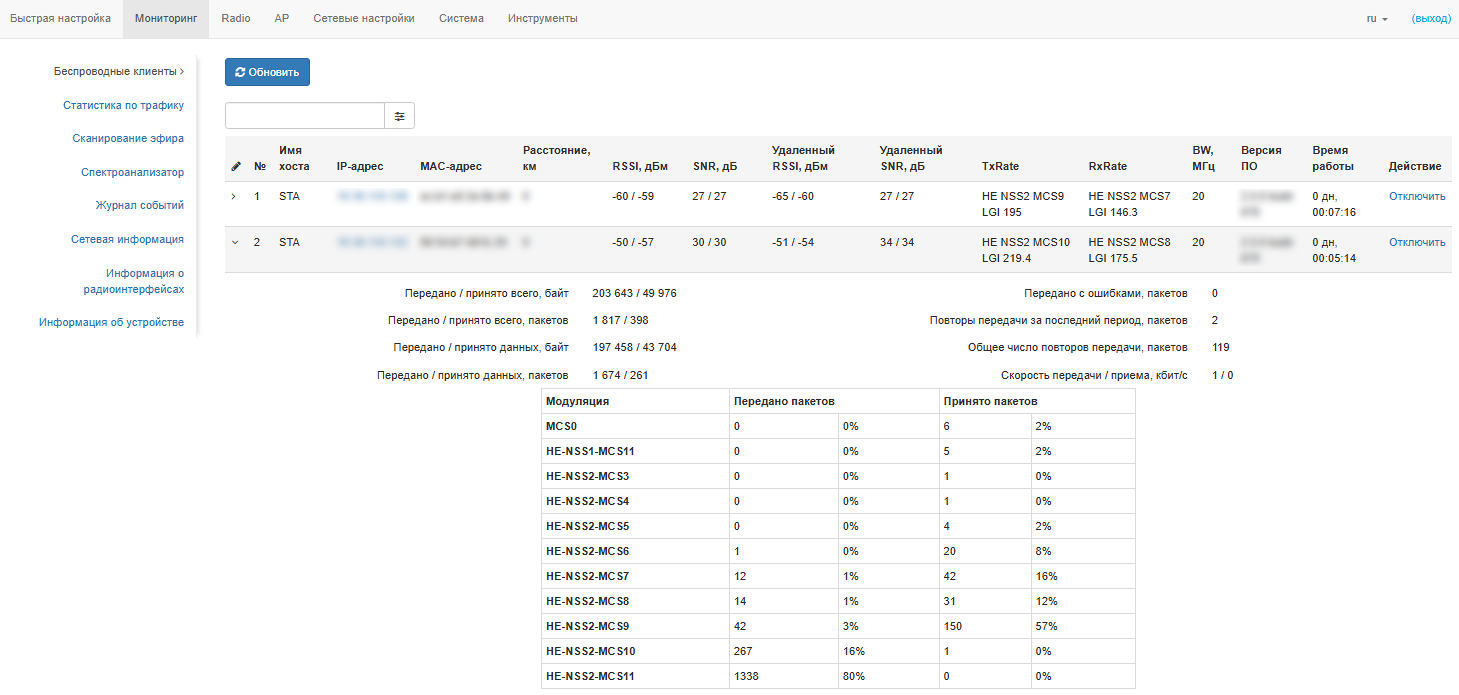This screenshot has height=695, width=1459.
Task: Click the pencil edit-columns icon in table header
Action: tap(236, 166)
